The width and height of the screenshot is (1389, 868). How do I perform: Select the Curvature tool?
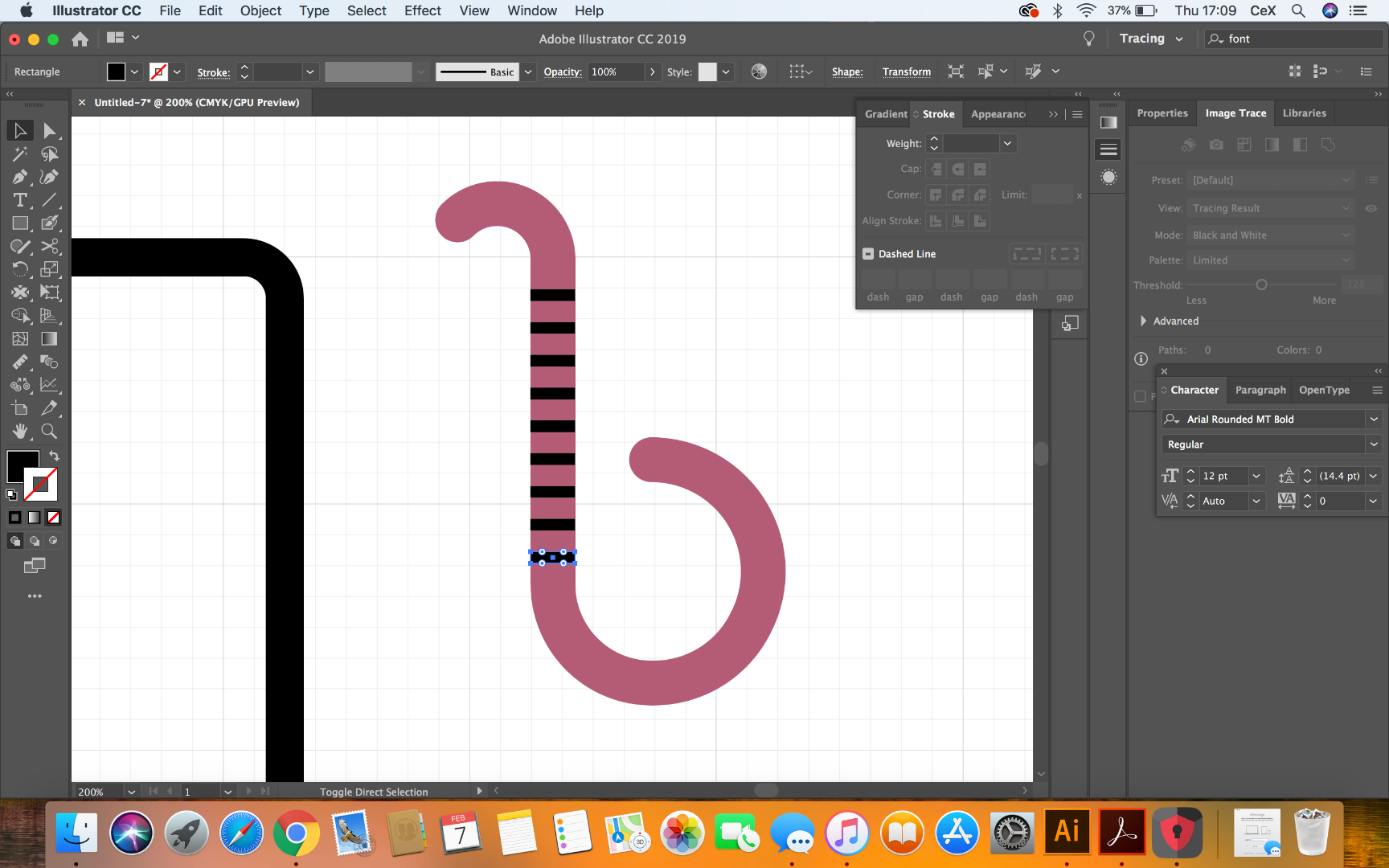pyautogui.click(x=49, y=177)
